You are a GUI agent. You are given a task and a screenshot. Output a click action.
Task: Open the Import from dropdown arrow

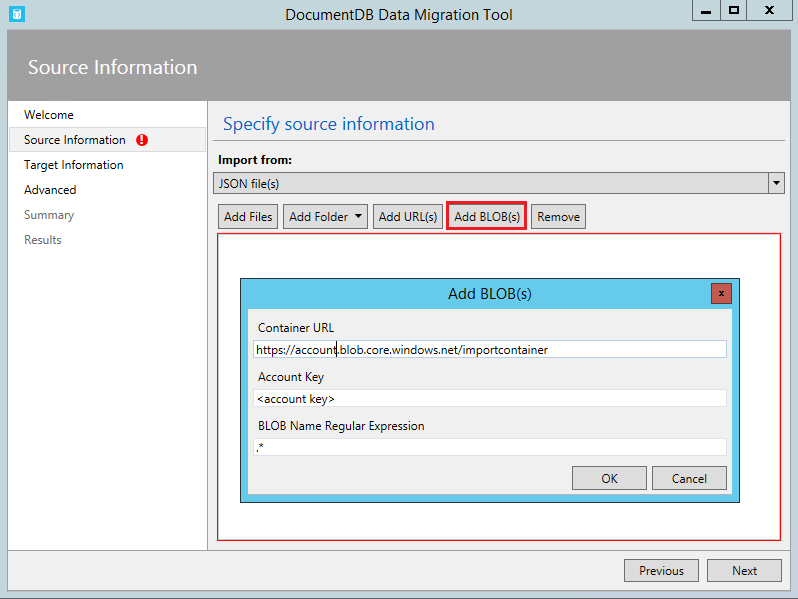(x=776, y=183)
